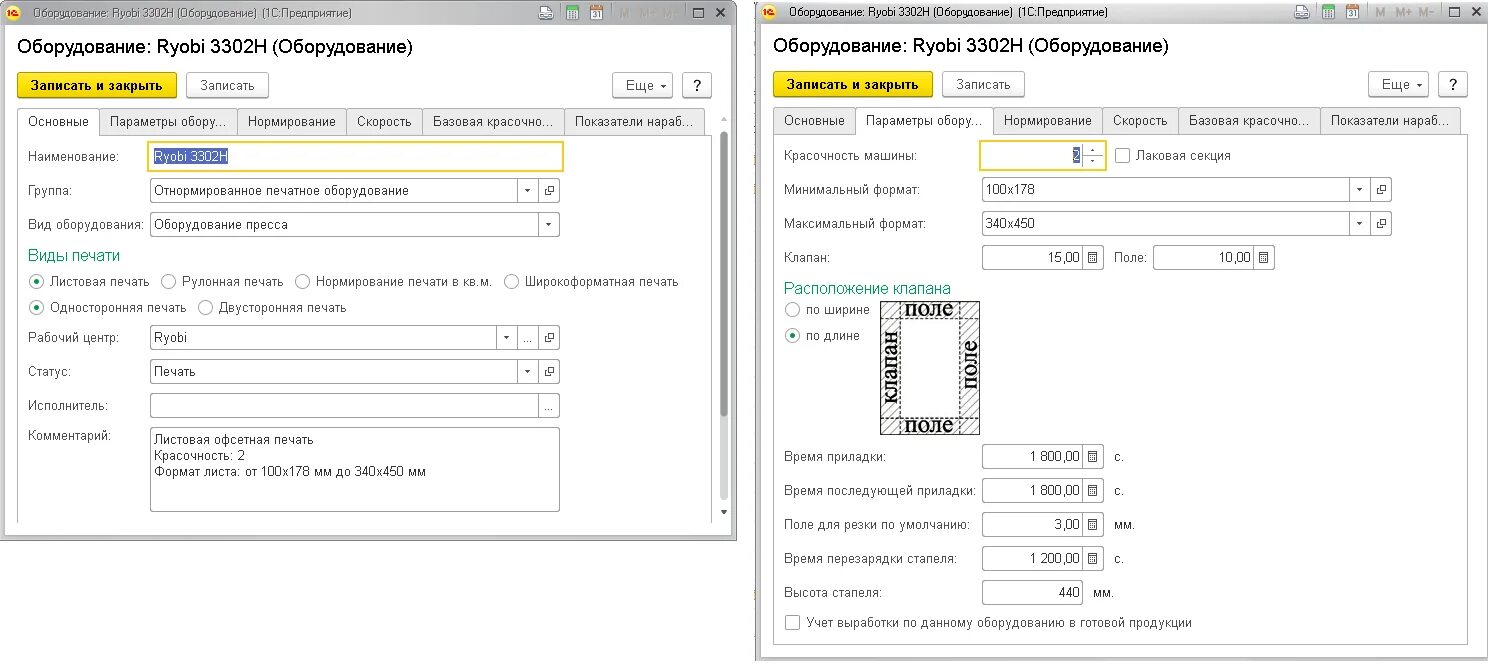Expand the Статус dropdown list
This screenshot has height=666, width=1488.
point(528,372)
